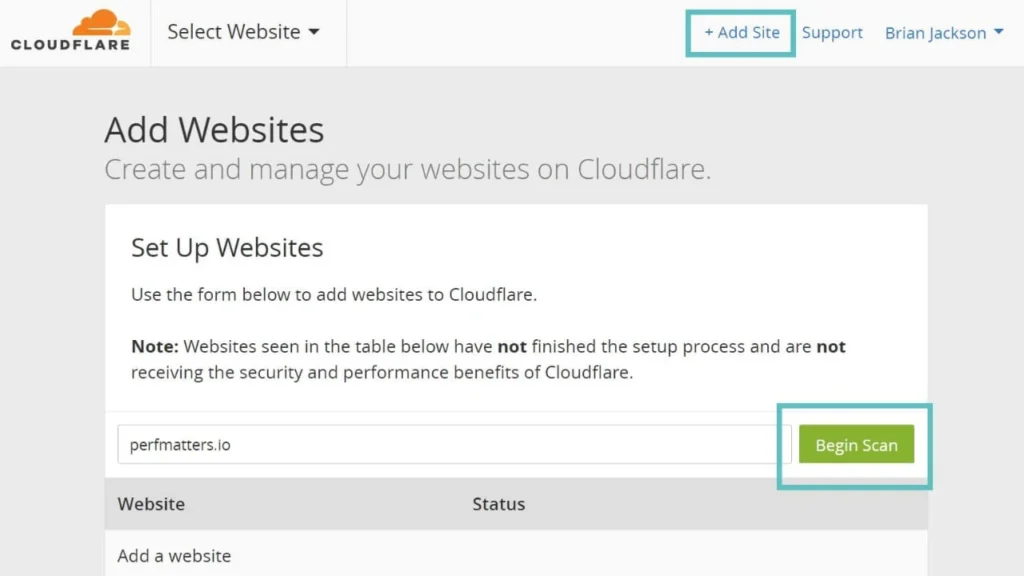The image size is (1024, 576).
Task: Click the Website column header
Action: point(151,504)
